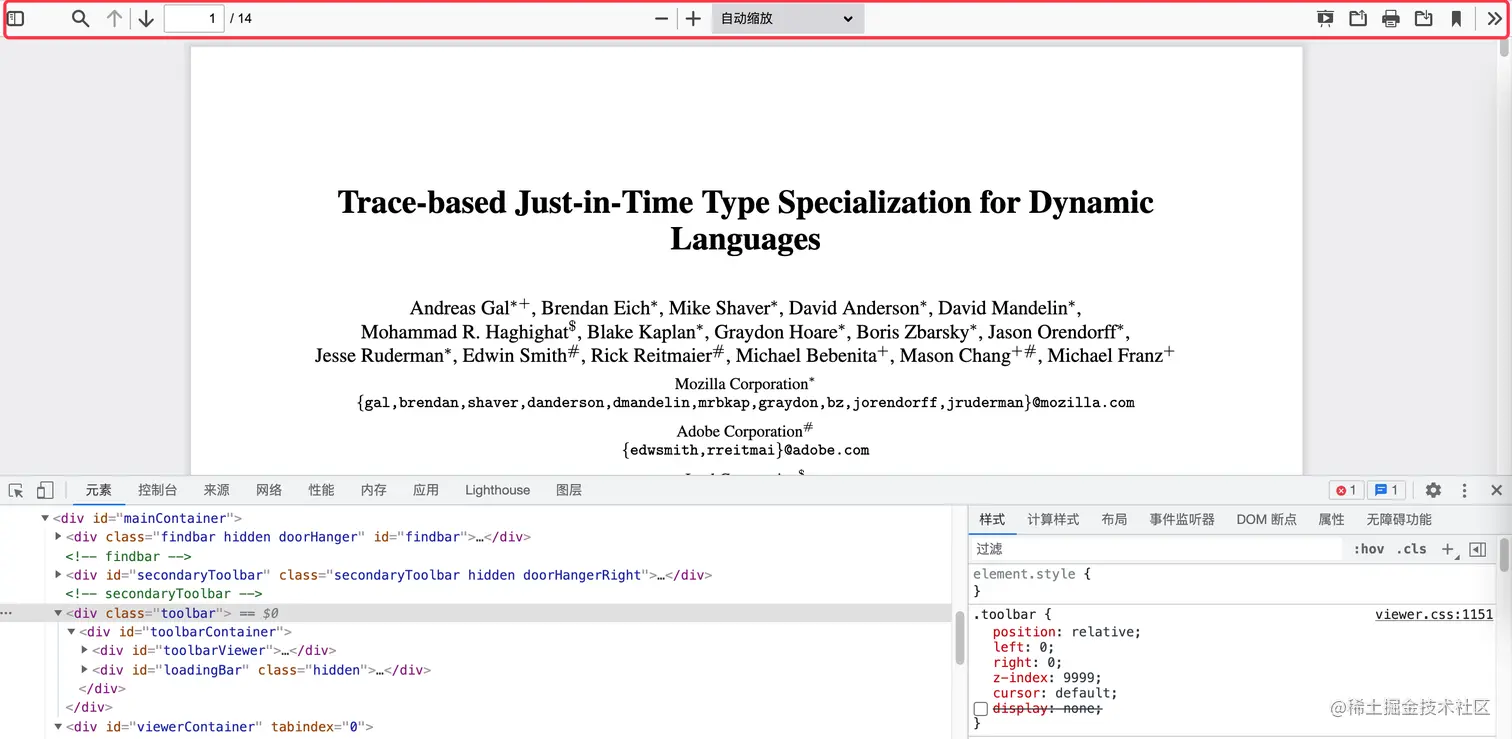Go to the next PDF page
Image resolution: width=1512 pixels, height=739 pixels.
click(146, 18)
